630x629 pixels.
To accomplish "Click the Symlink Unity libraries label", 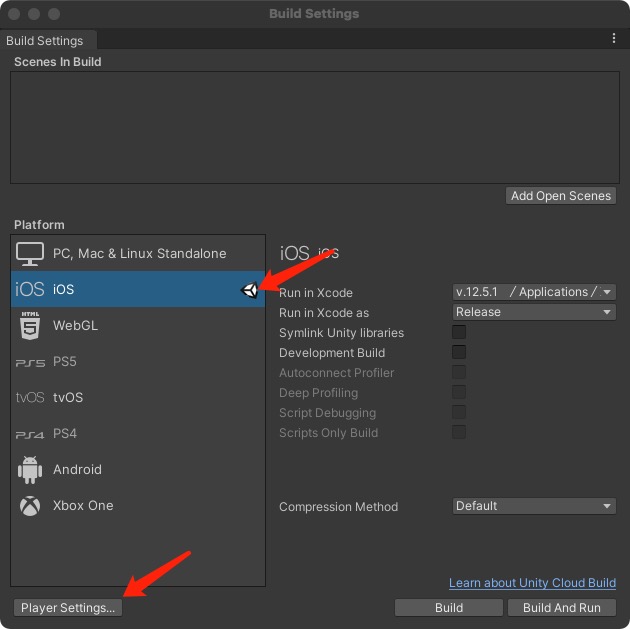I will click(x=342, y=333).
